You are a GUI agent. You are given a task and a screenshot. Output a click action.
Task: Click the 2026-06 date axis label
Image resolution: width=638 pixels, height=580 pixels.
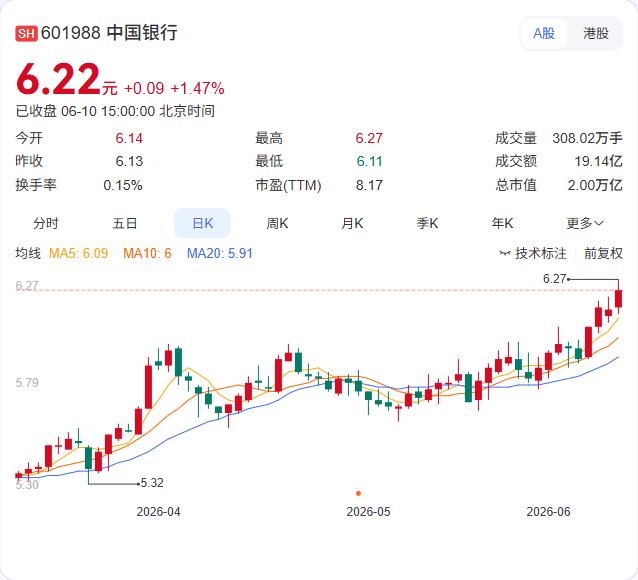pos(548,512)
